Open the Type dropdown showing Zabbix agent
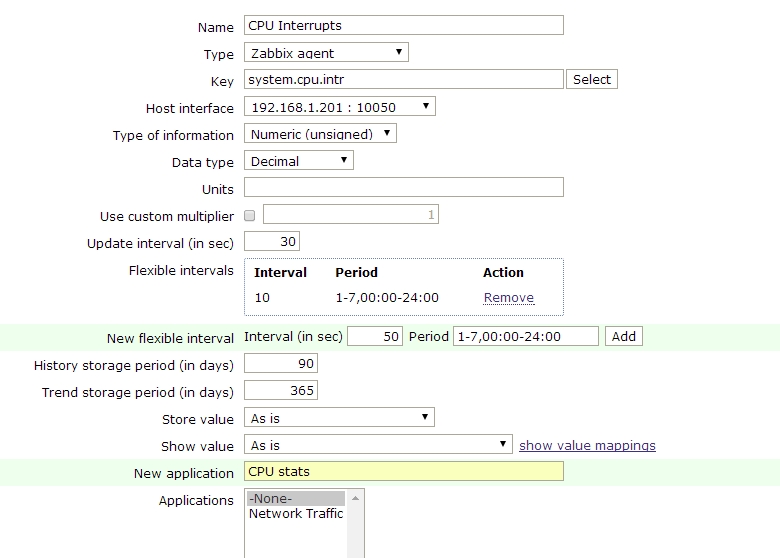 point(326,52)
